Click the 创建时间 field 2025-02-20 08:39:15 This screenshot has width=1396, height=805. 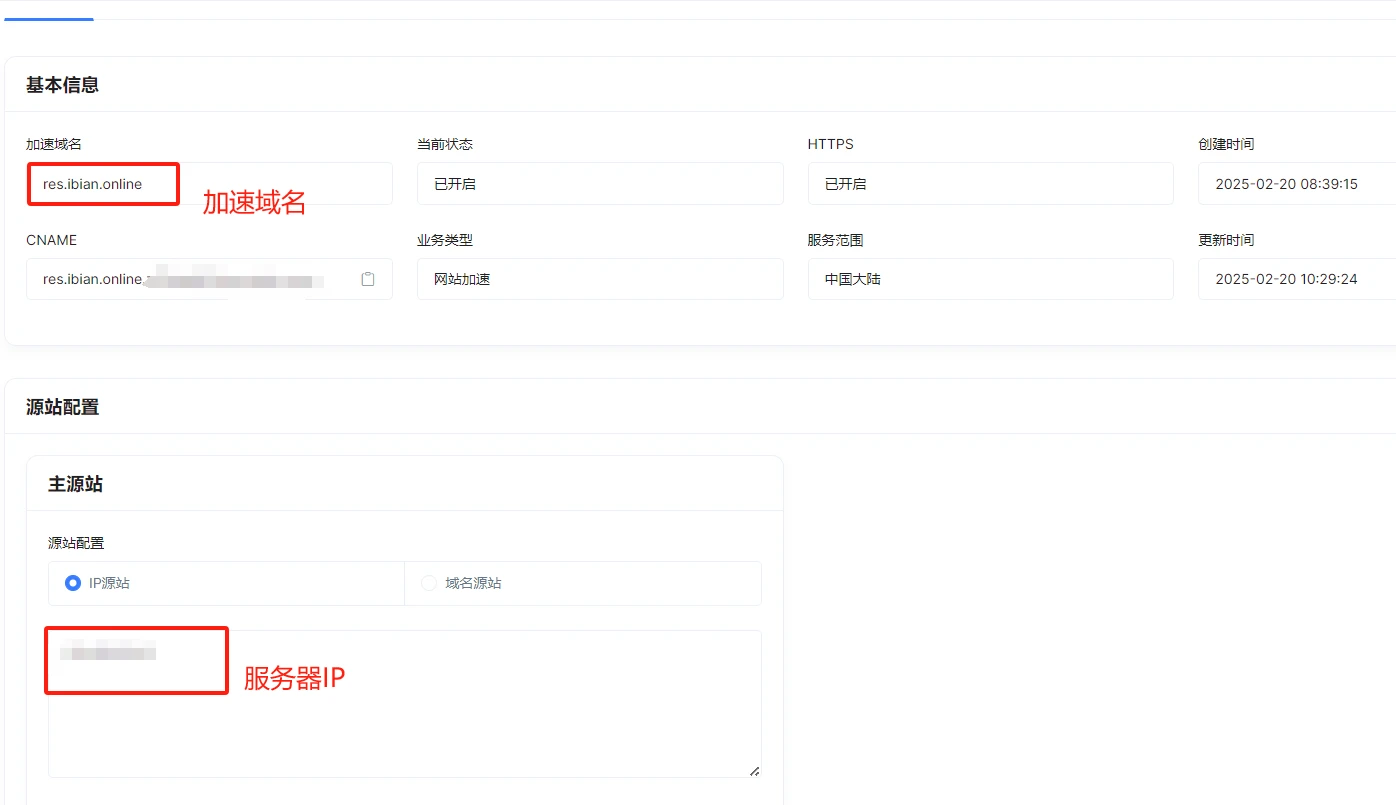[1297, 184]
